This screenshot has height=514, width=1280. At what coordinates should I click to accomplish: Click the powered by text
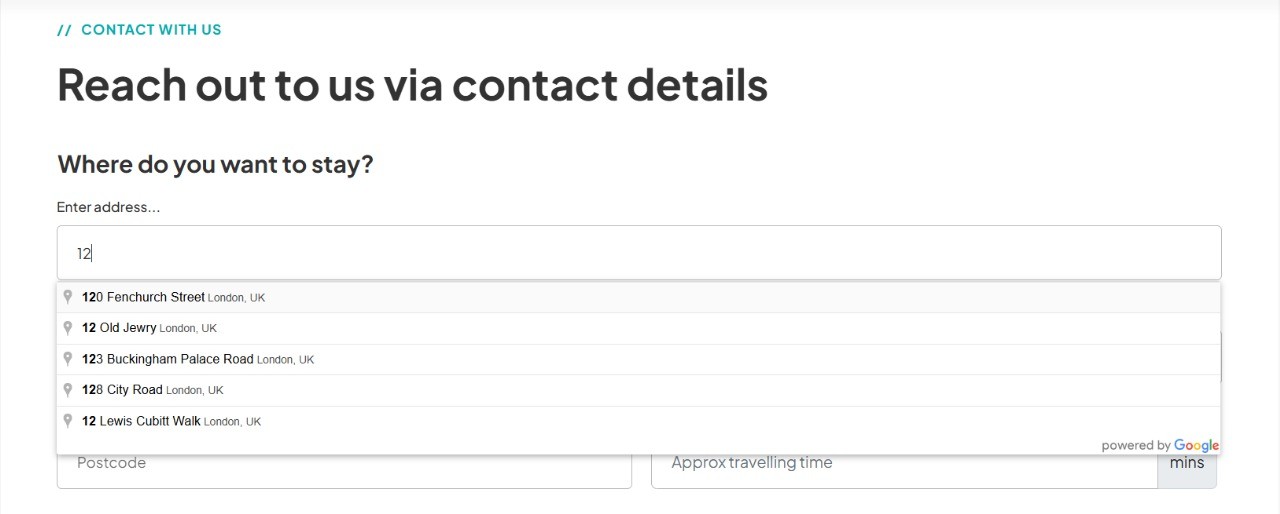tap(1135, 446)
